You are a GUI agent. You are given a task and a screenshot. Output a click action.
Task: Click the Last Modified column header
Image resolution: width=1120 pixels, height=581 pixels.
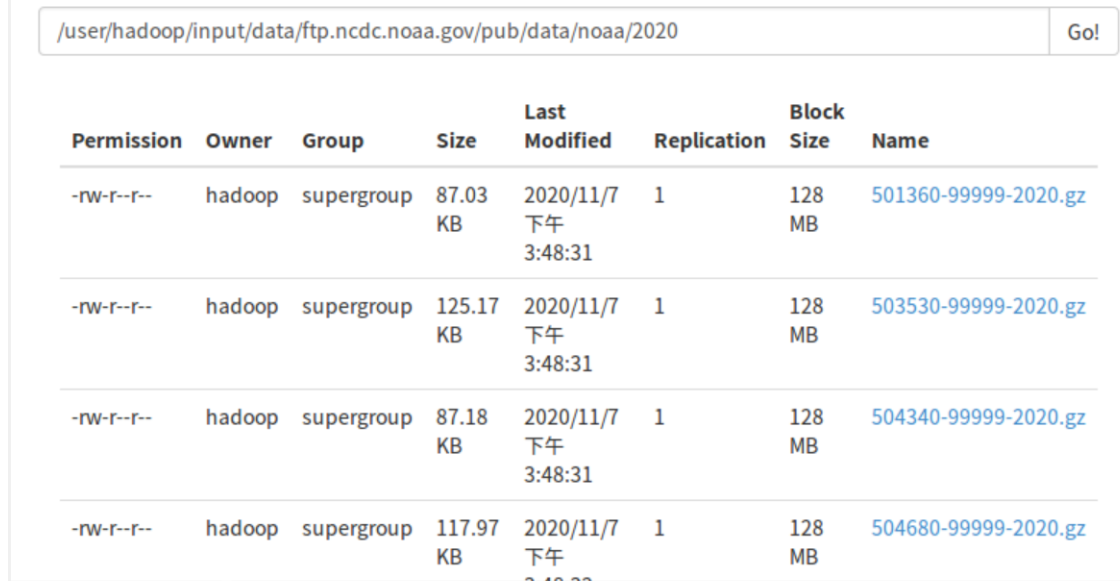coord(567,127)
